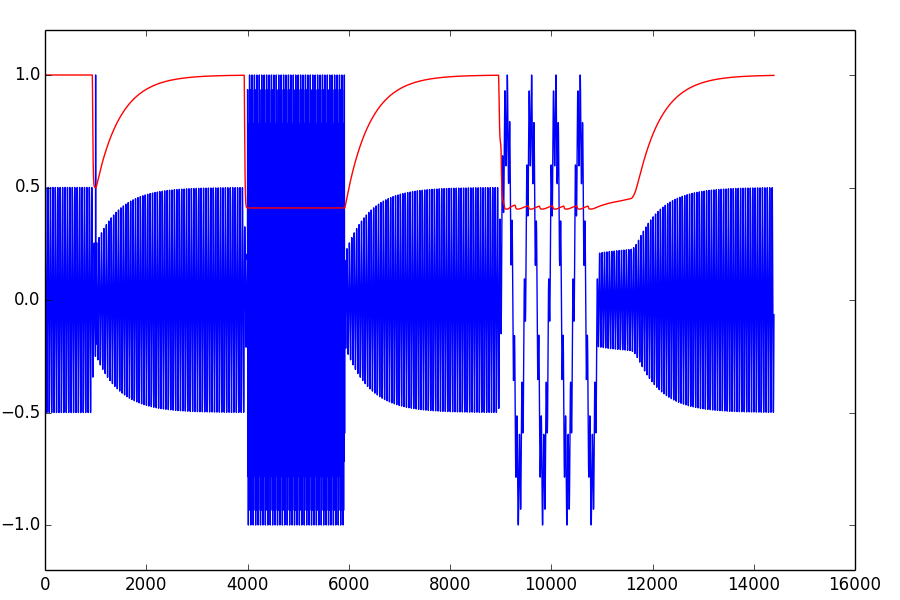
Task: Click the y-axis label 0.5
Action: (x=27, y=187)
